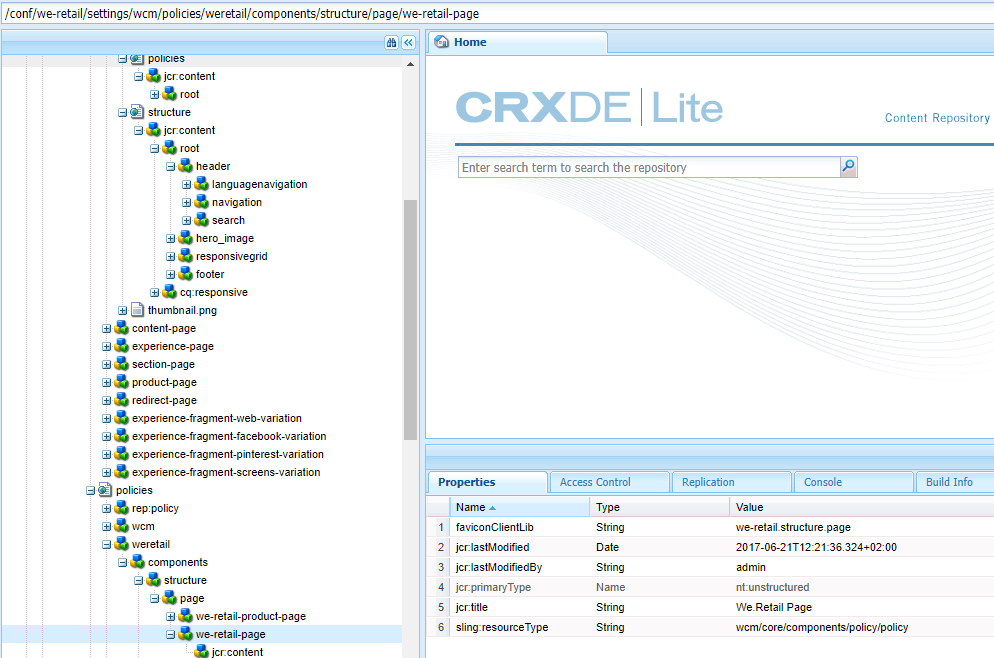Click the we-retail-page node icon
The width and height of the screenshot is (994, 658).
coord(186,634)
